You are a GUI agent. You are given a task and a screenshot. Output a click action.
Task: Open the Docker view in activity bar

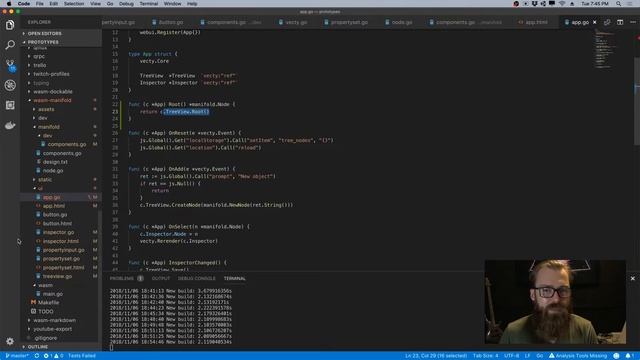click(x=10, y=125)
